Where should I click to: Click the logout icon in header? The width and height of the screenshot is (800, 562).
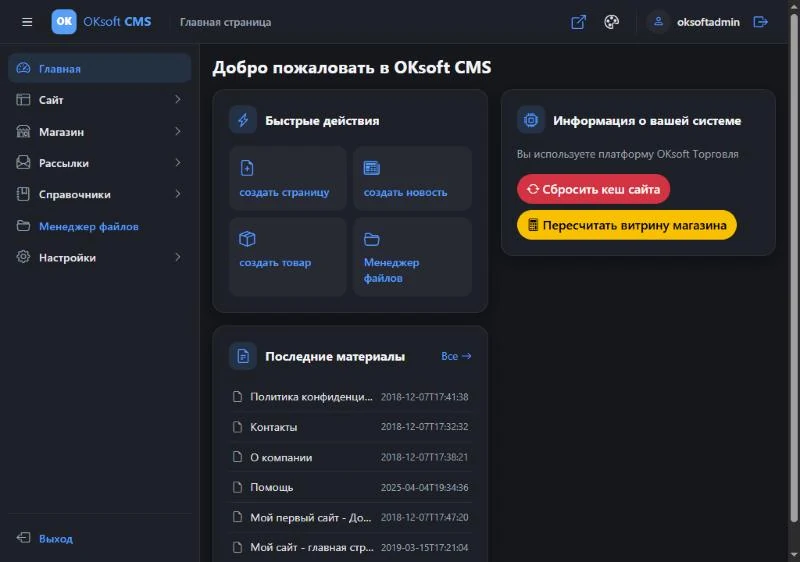click(x=760, y=22)
